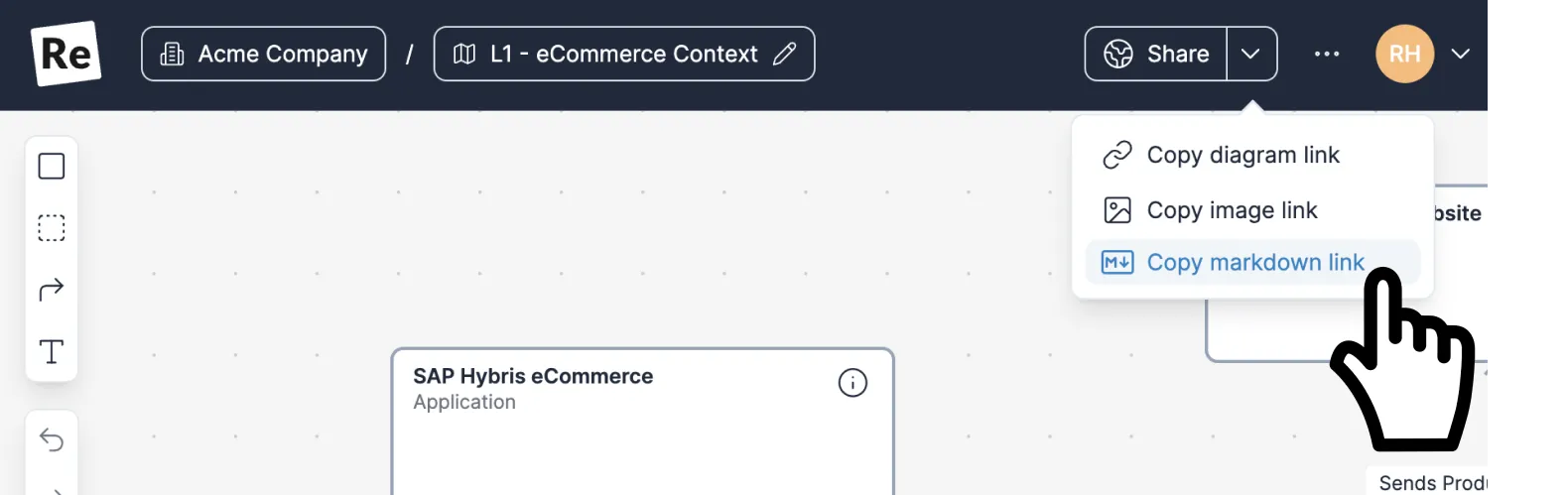Select the Text tool
This screenshot has width=1568, height=495.
(52, 352)
